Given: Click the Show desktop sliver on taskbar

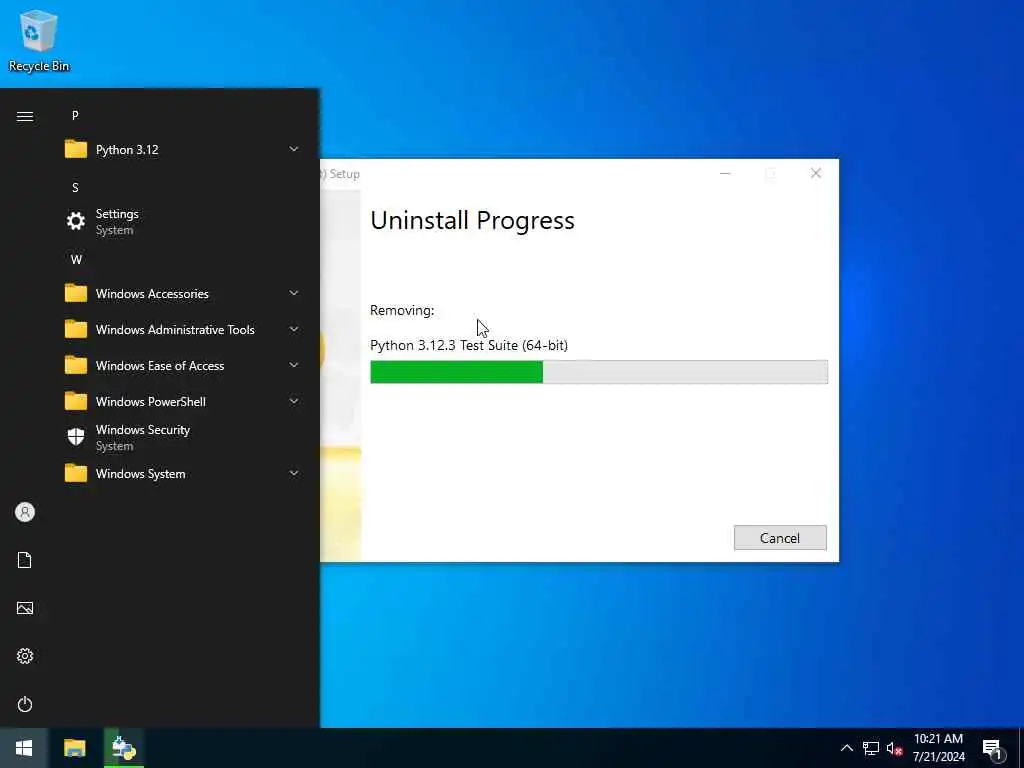Looking at the screenshot, I should pos(1021,748).
